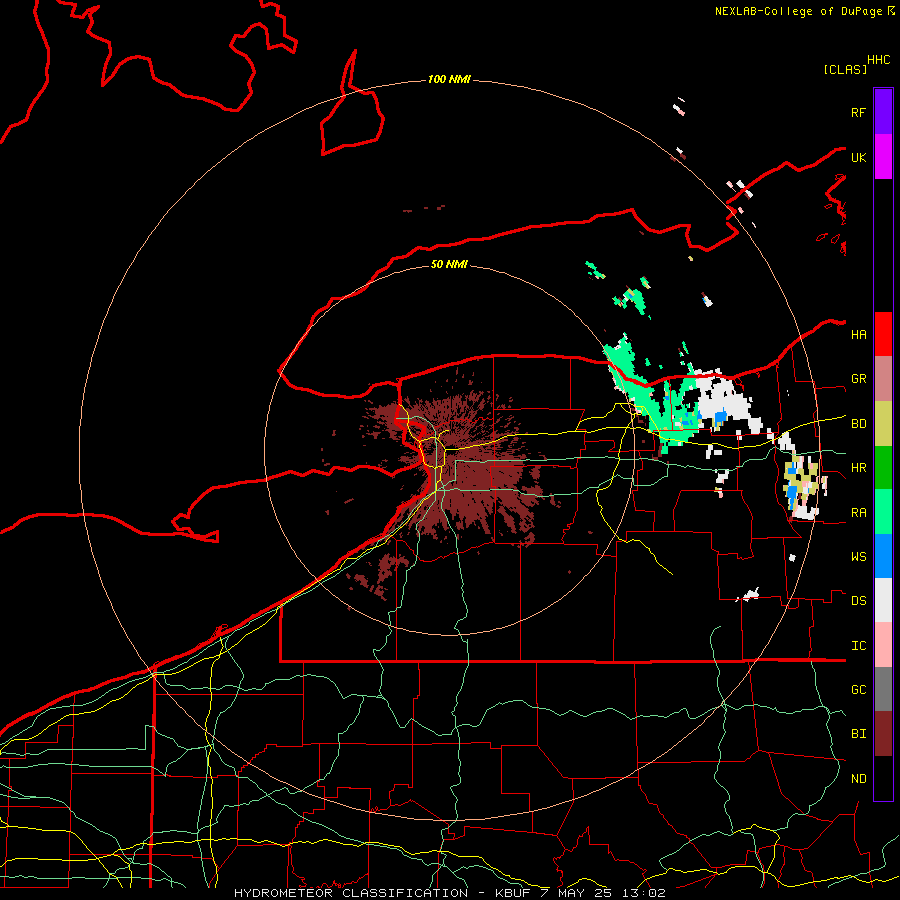Viewport: 900px width, 900px height.
Task: Click the Hydrometeor Classification KBUF timestamp caption
Action: [449, 893]
